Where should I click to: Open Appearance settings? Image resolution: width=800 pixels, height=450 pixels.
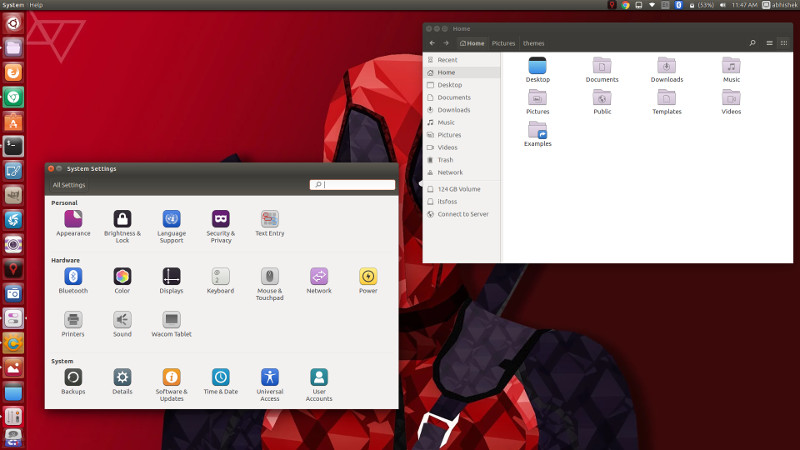click(x=73, y=223)
